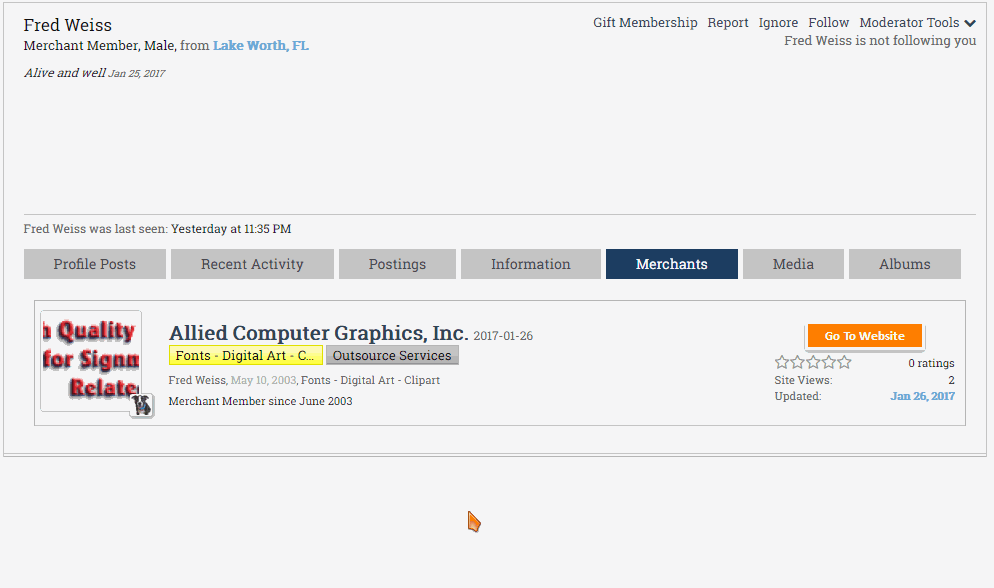
Task: Click the 2017-01-26 date beside the title
Action: 503,336
